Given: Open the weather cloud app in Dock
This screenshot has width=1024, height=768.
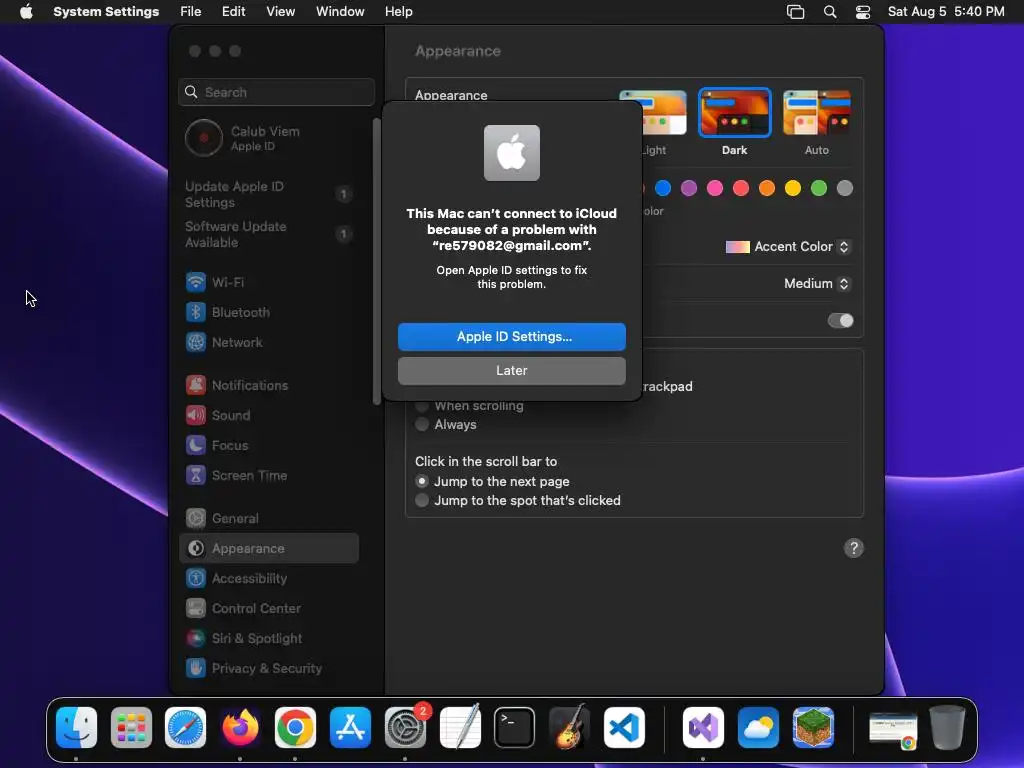Looking at the screenshot, I should coord(758,727).
